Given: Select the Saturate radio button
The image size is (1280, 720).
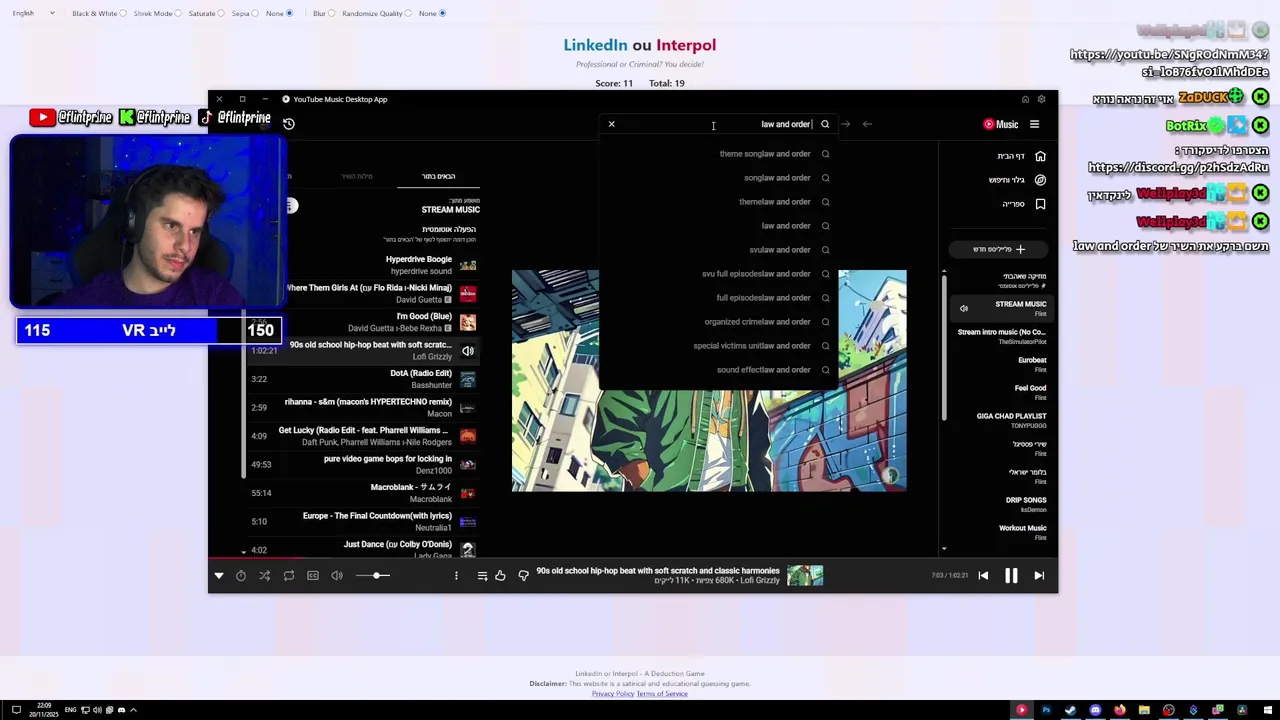Looking at the screenshot, I should [x=221, y=14].
